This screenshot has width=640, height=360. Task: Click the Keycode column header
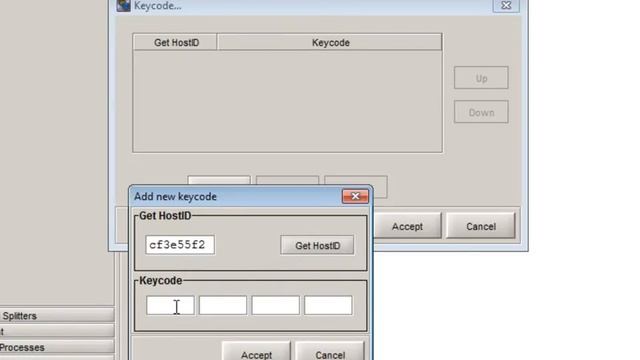330,42
